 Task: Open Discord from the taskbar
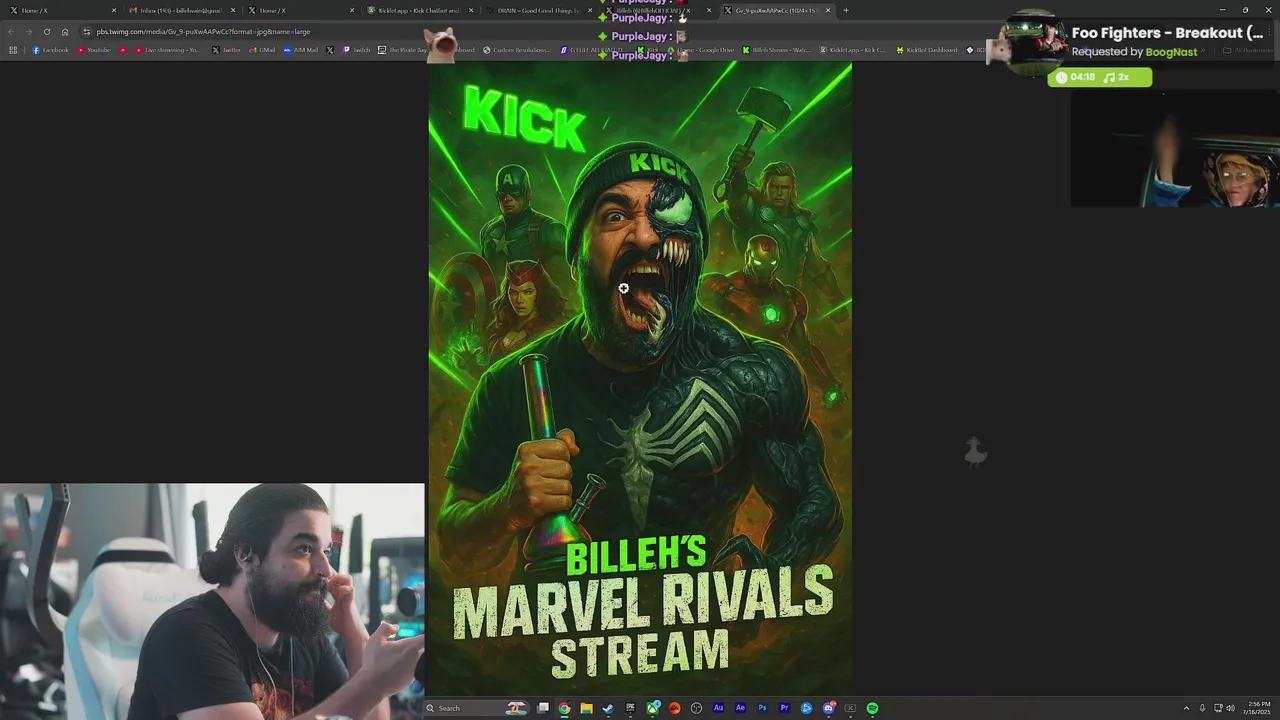pos(829,708)
